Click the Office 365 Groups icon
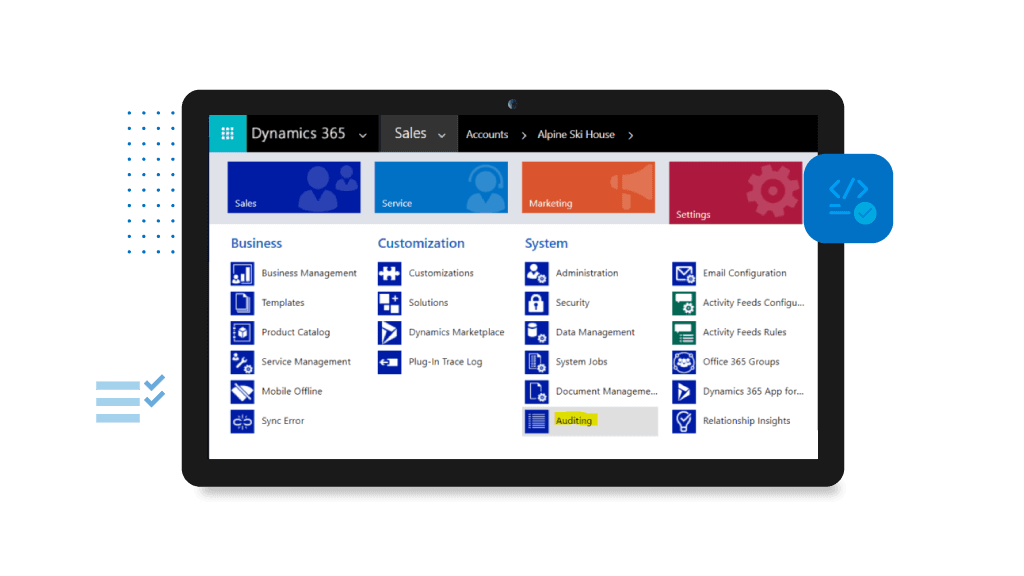 coord(684,362)
